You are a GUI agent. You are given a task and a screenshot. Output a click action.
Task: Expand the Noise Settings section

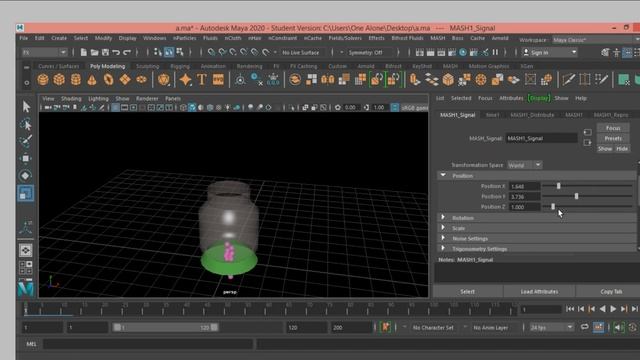[443, 238]
